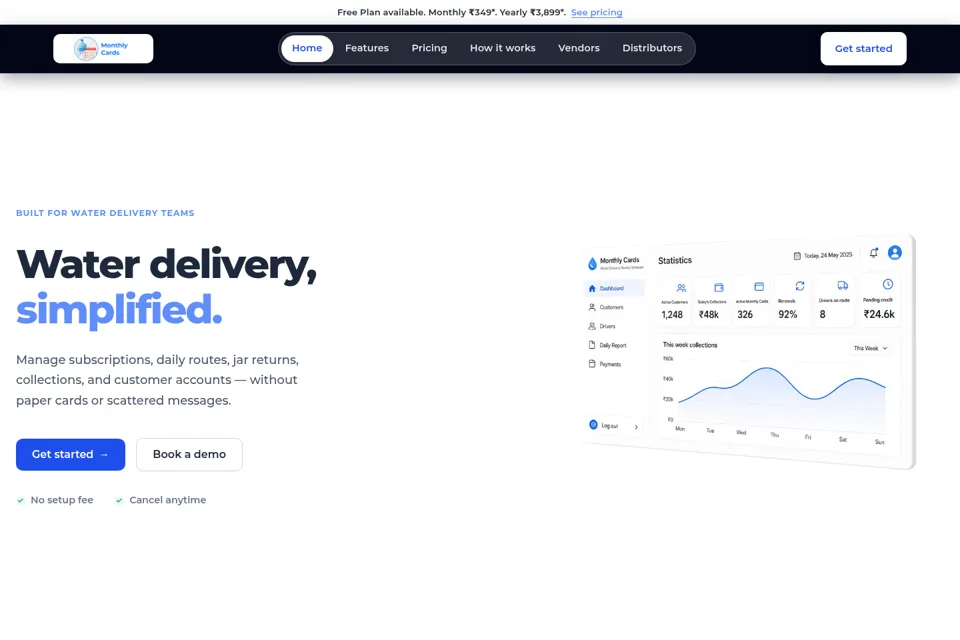Click the Drivers label in preview sidebar
Image resolution: width=960 pixels, height=640 pixels.
[607, 326]
